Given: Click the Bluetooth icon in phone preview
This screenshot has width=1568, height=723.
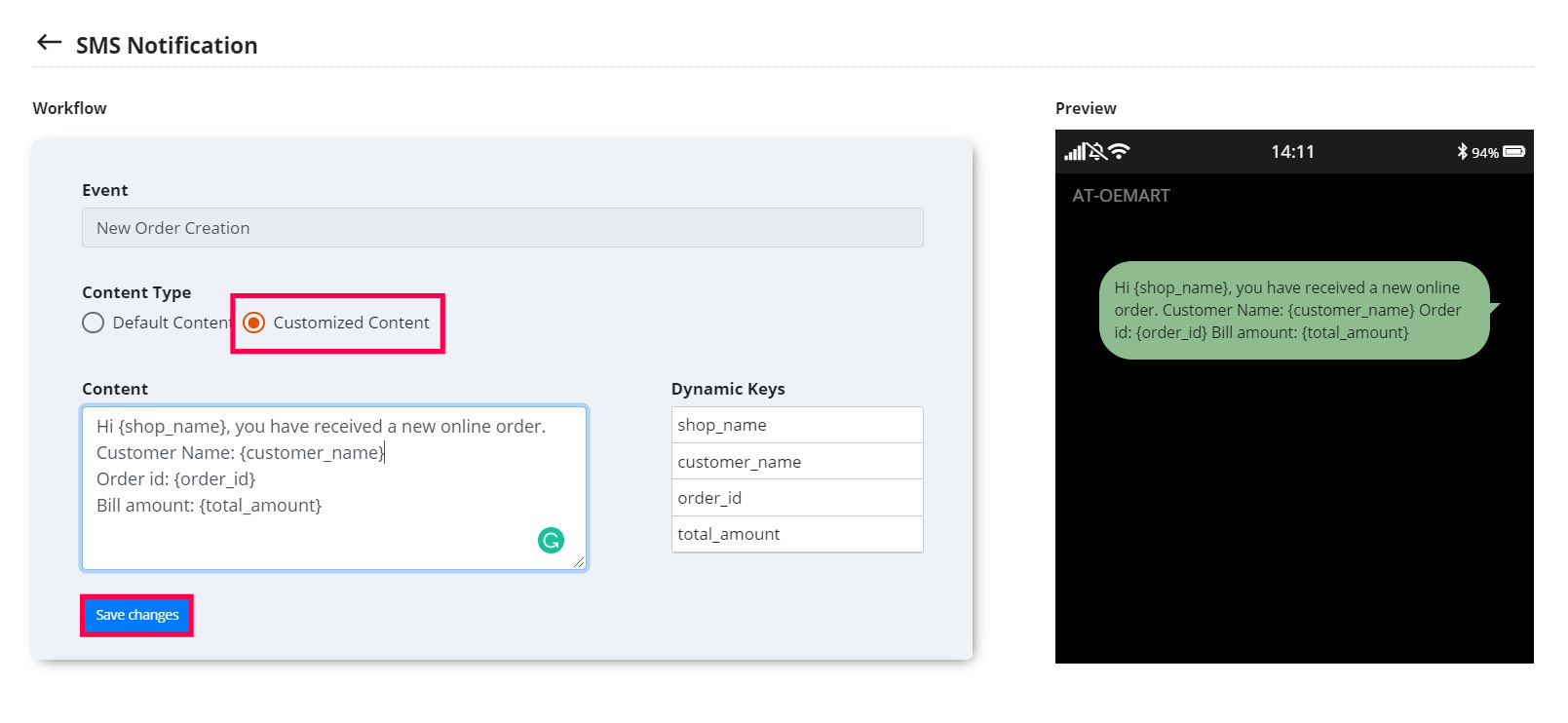Looking at the screenshot, I should click(1462, 151).
